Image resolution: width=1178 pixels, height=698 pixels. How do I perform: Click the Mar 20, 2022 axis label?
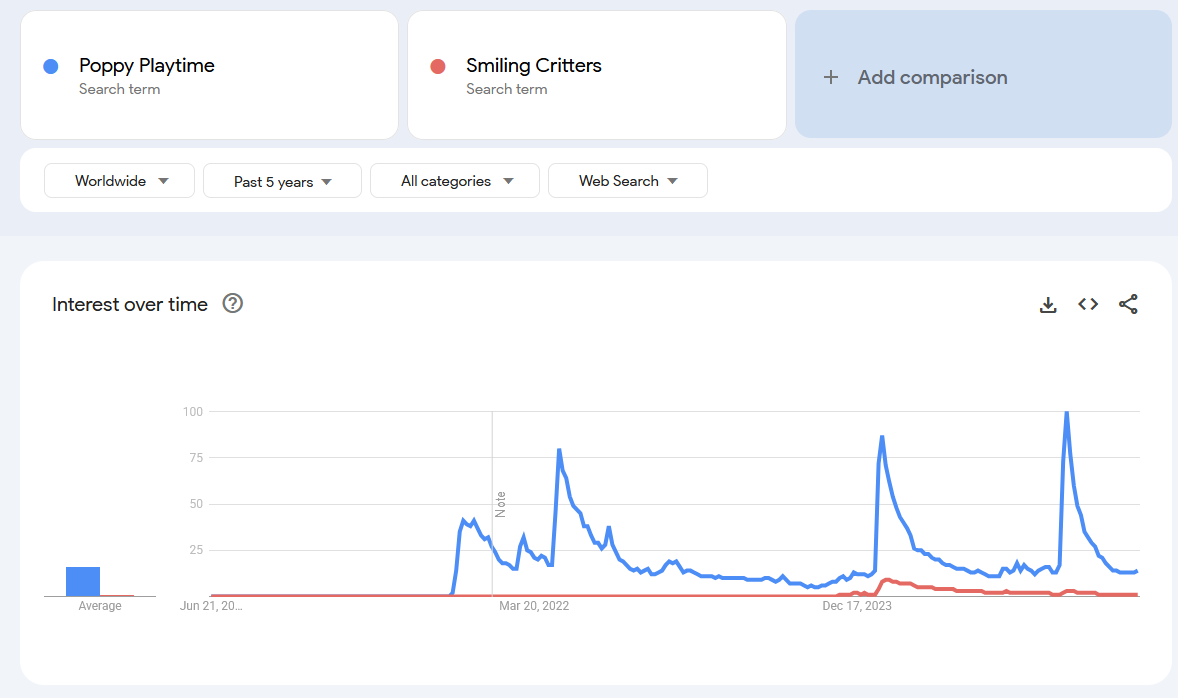(x=534, y=606)
